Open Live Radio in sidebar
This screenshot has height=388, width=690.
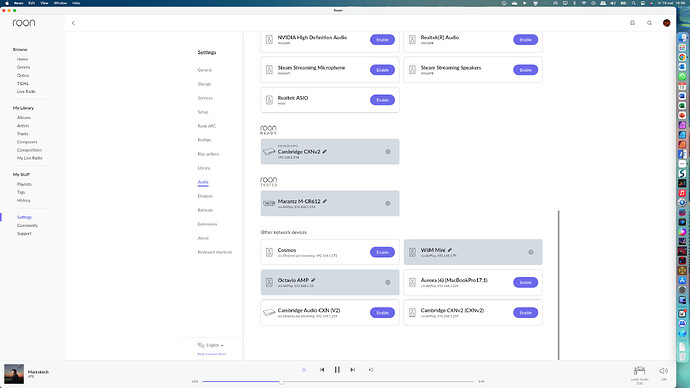coord(26,92)
